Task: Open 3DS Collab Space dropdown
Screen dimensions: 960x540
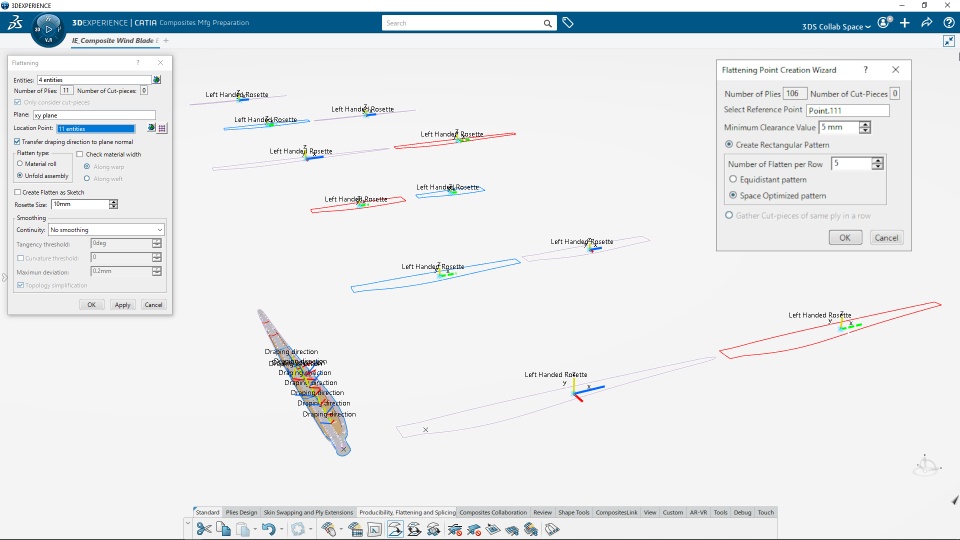Action: click(836, 26)
